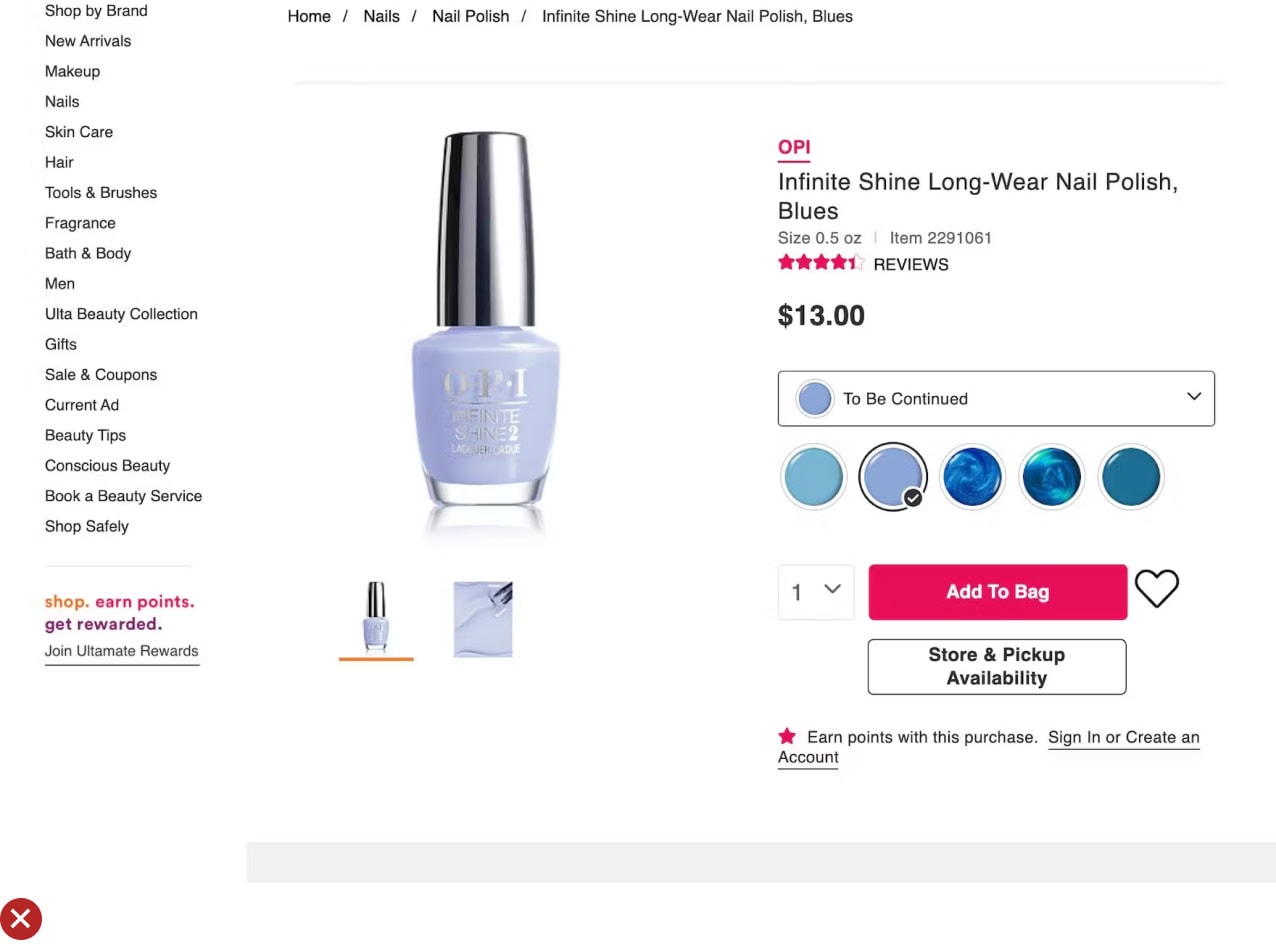The width and height of the screenshot is (1276, 949).
Task: Select the metallic royal blue swatch
Action: click(972, 477)
